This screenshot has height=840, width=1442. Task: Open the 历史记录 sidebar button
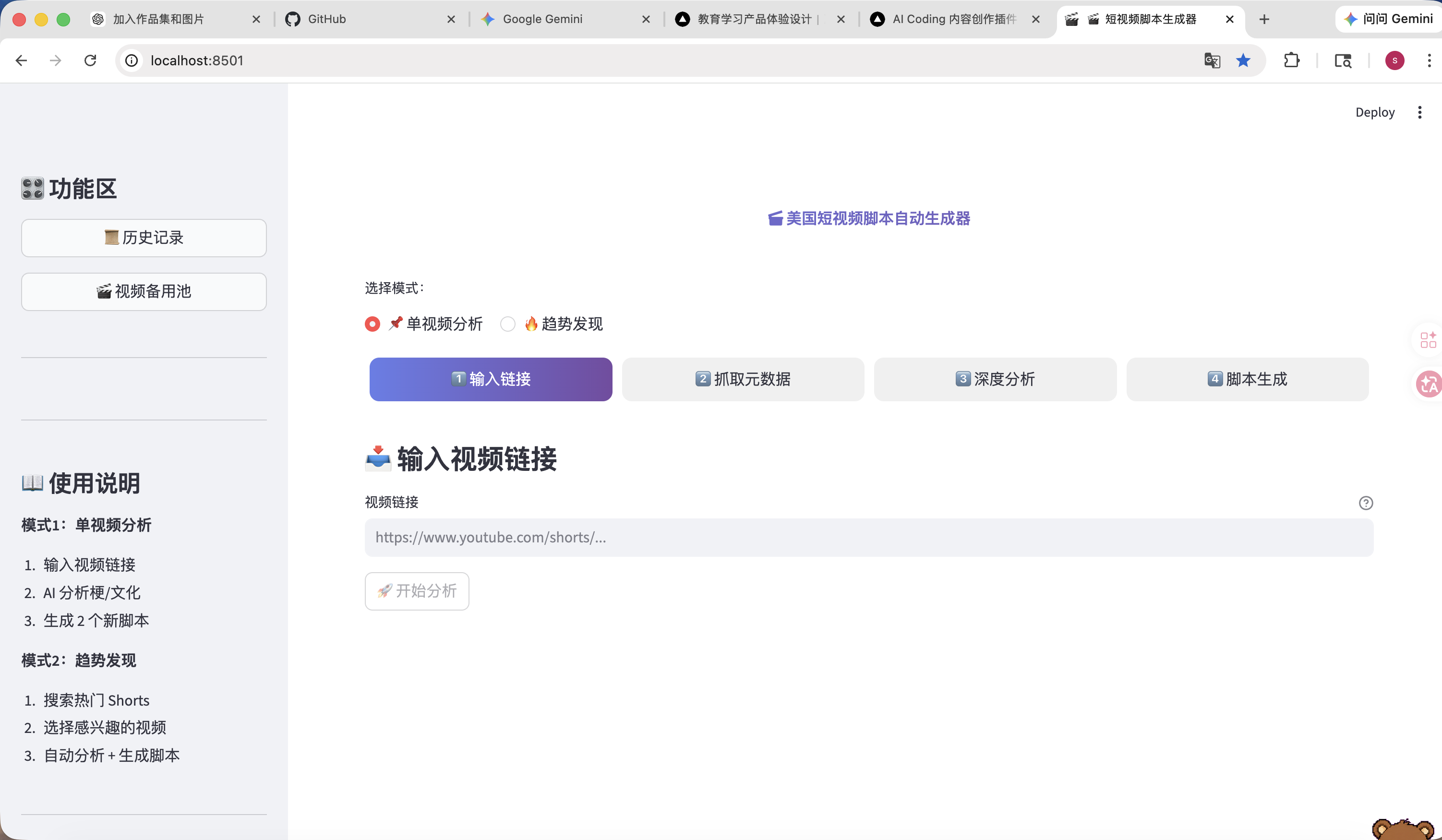coord(144,238)
